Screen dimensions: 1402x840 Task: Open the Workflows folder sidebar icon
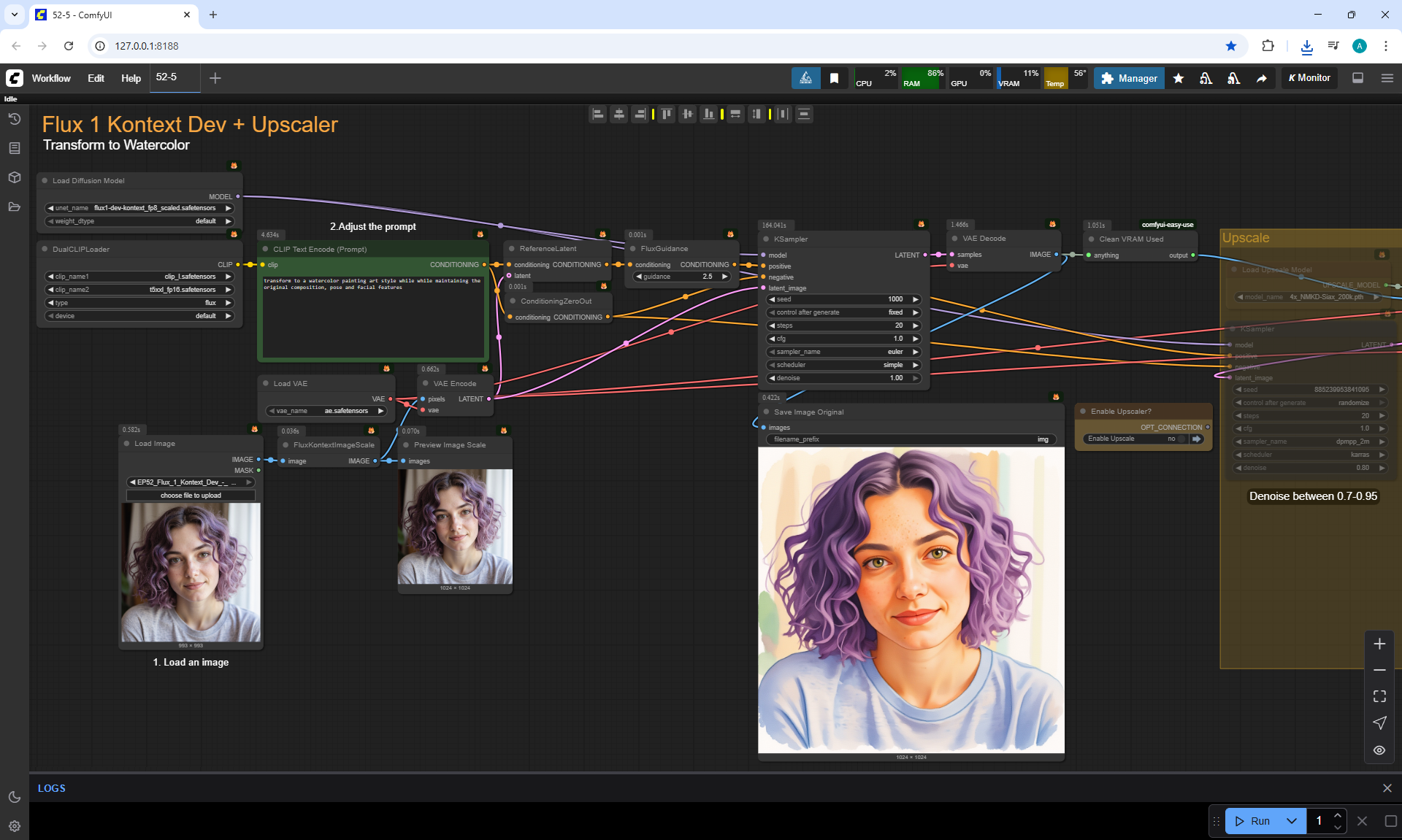[14, 207]
